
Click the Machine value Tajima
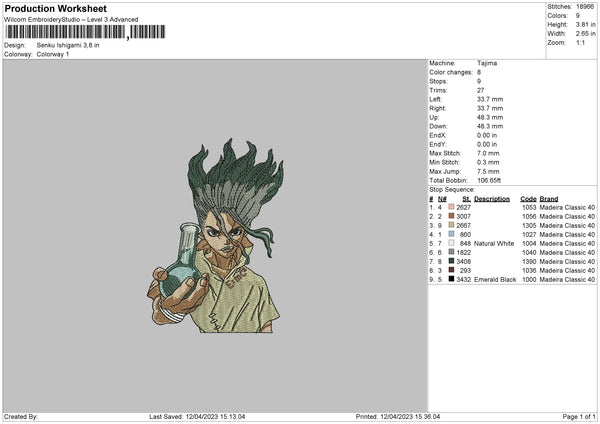point(487,63)
